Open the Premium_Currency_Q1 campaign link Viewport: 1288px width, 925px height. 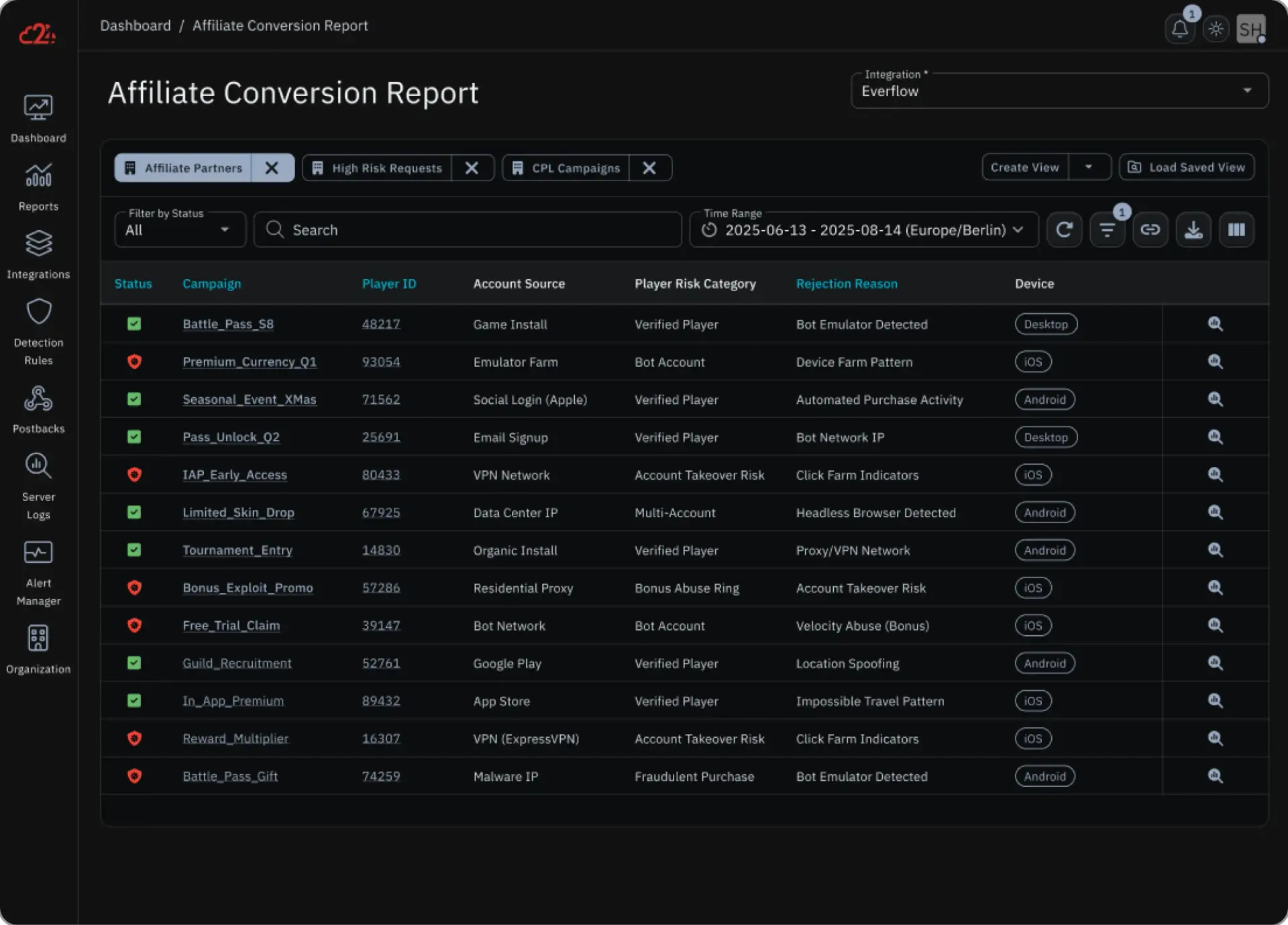point(249,362)
